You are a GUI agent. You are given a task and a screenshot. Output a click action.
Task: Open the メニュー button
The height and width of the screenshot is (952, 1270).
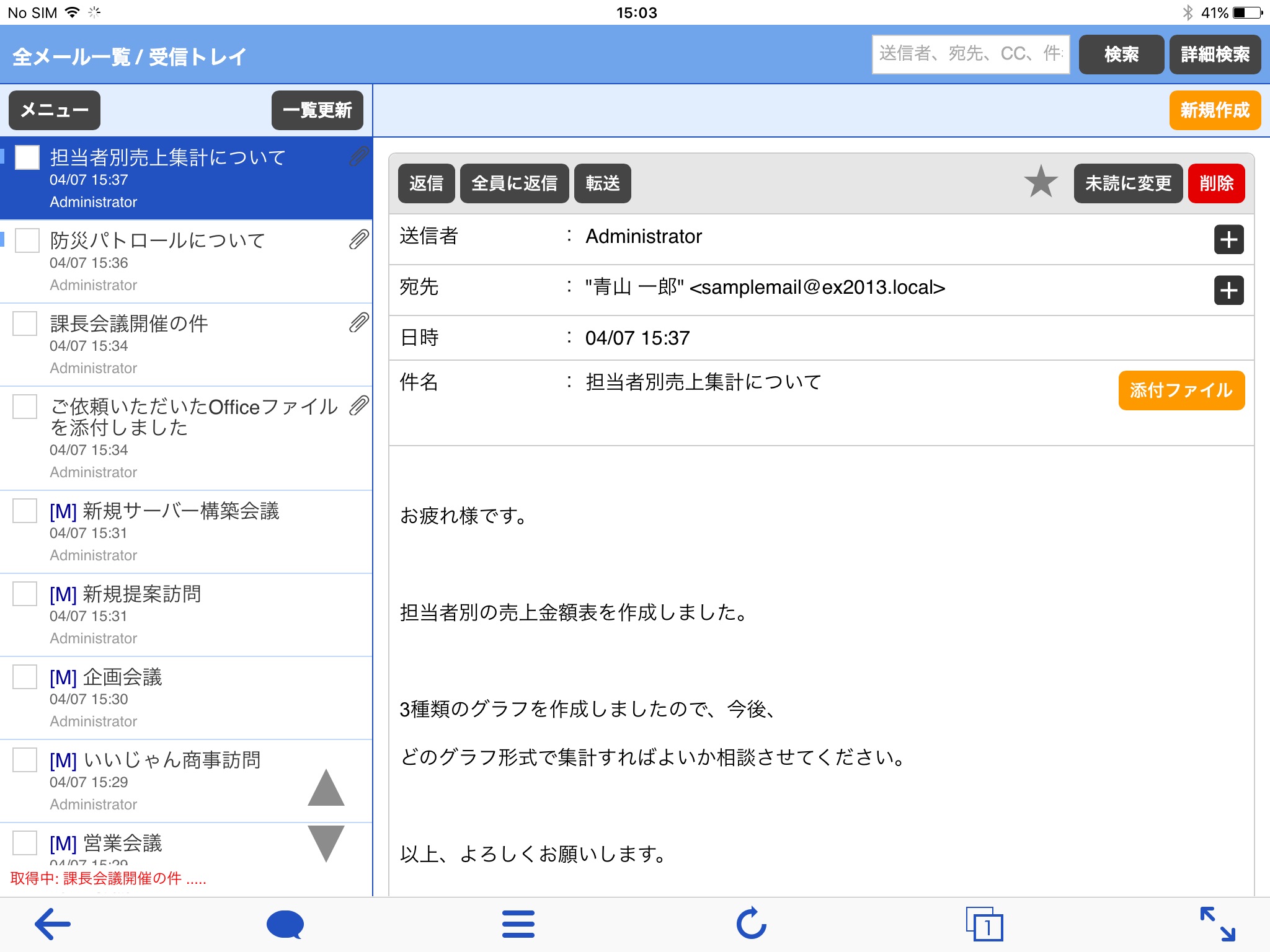(x=55, y=110)
